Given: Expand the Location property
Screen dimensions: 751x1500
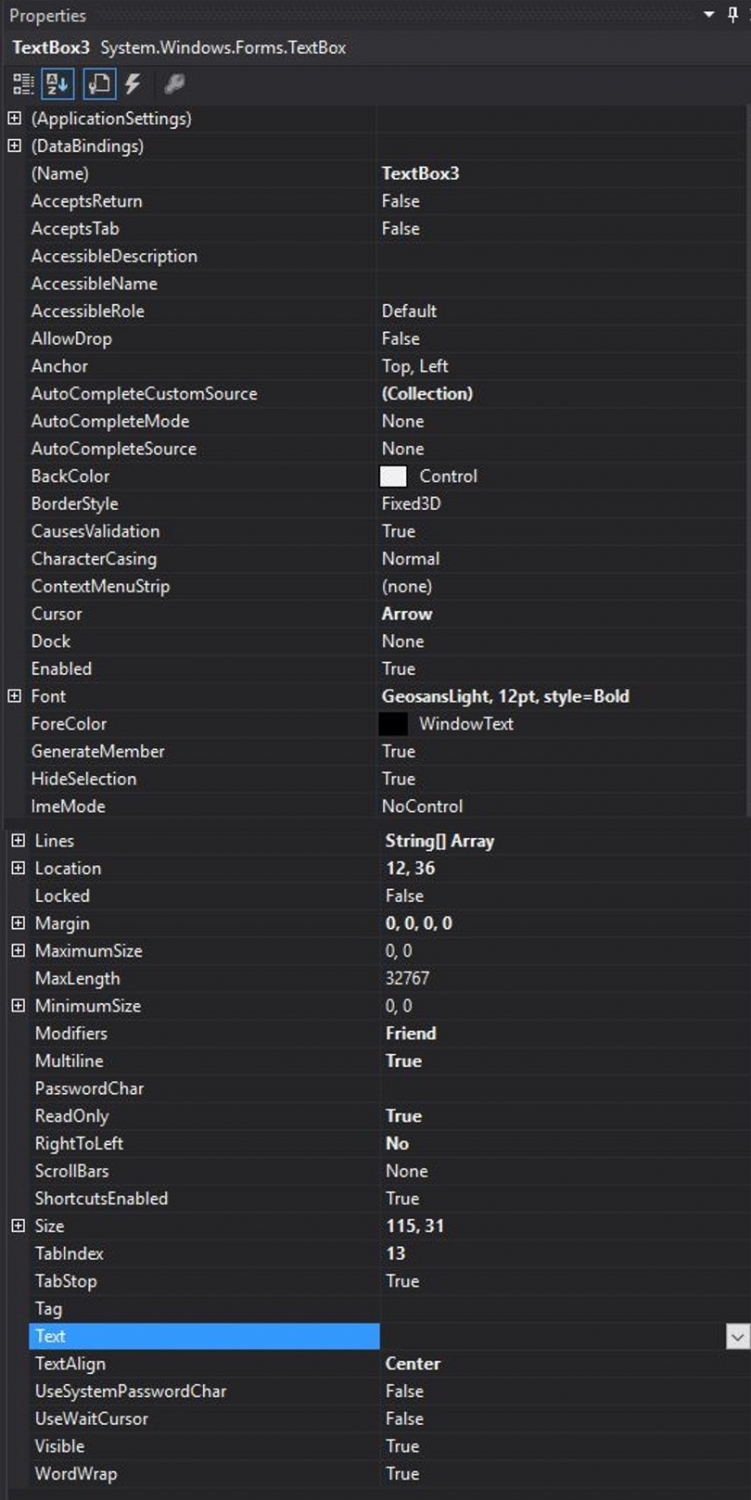Looking at the screenshot, I should pos(18,868).
